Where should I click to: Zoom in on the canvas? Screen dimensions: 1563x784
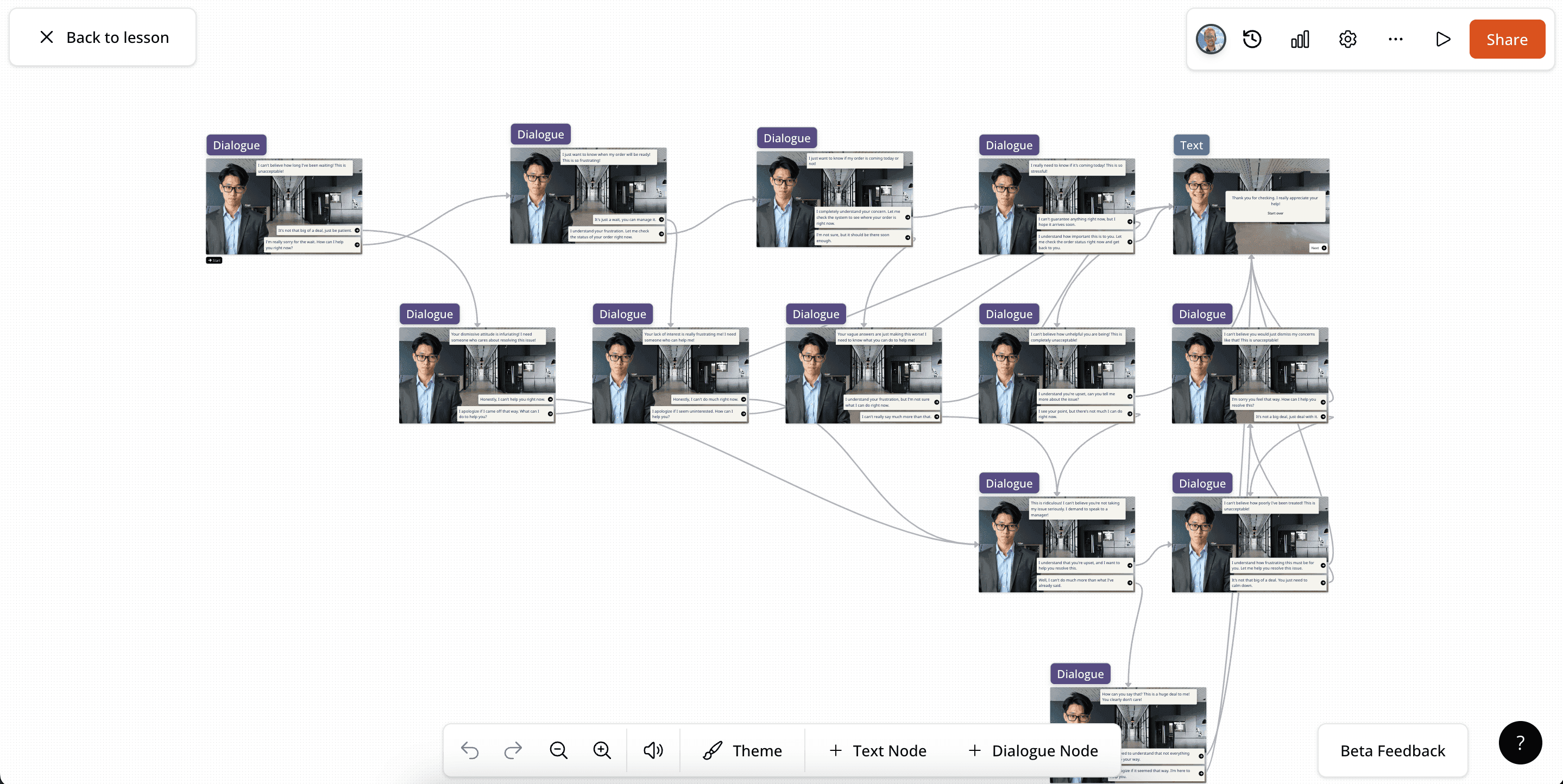coord(602,750)
